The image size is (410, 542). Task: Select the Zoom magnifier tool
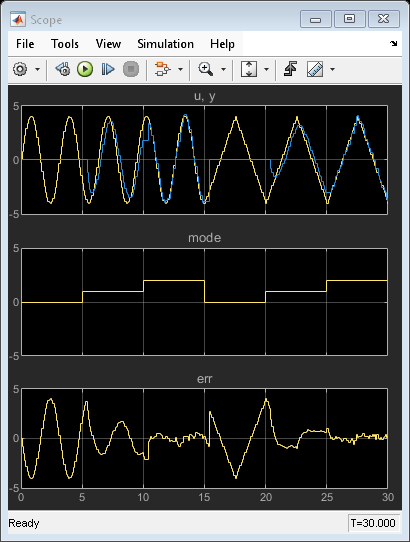(206, 69)
